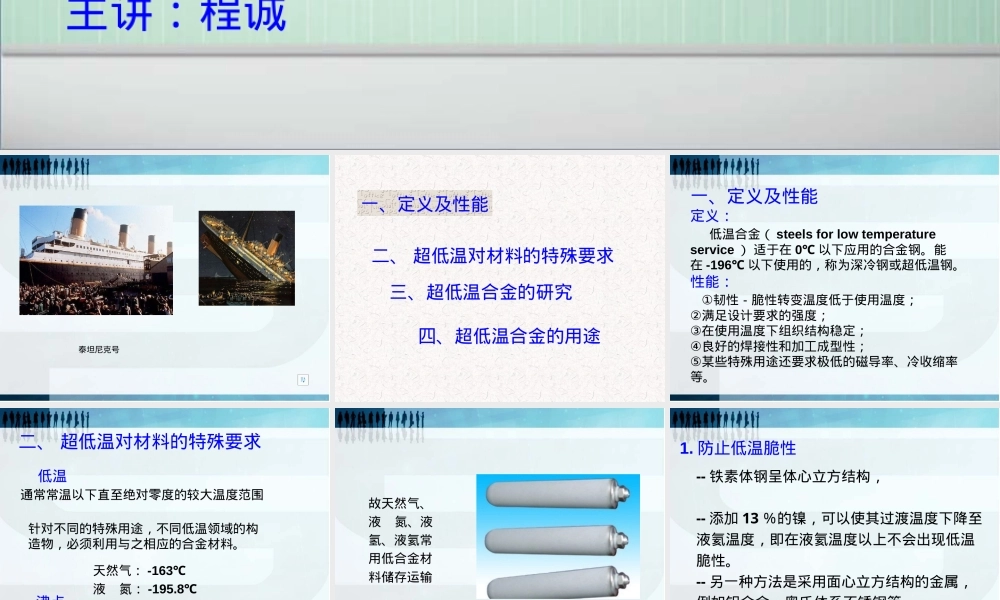Image resolution: width=1000 pixels, height=600 pixels.
Task: Click the gas cylinders image
Action: point(558,537)
